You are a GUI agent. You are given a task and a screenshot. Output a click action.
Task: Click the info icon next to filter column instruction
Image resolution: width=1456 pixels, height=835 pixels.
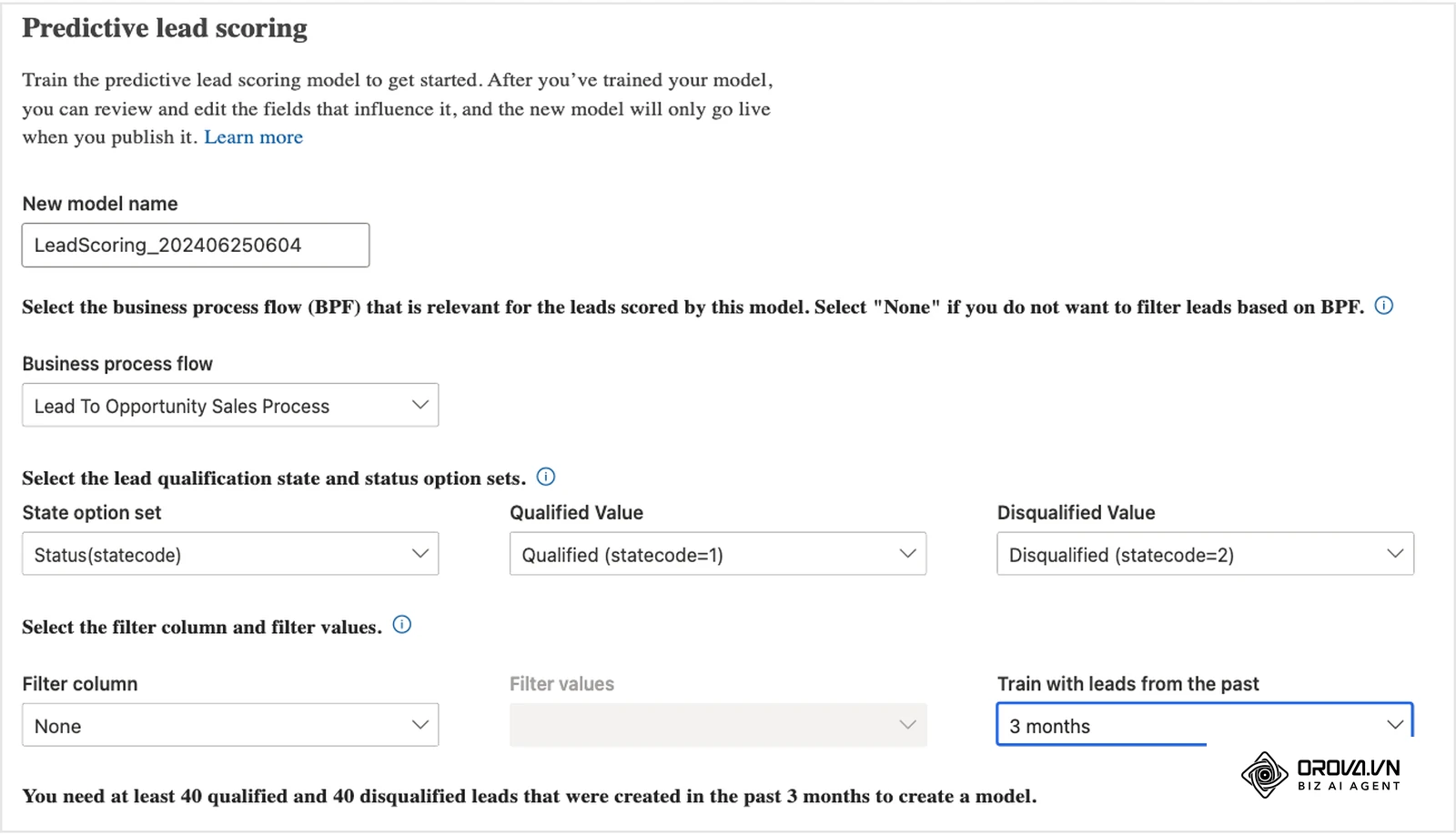(402, 625)
